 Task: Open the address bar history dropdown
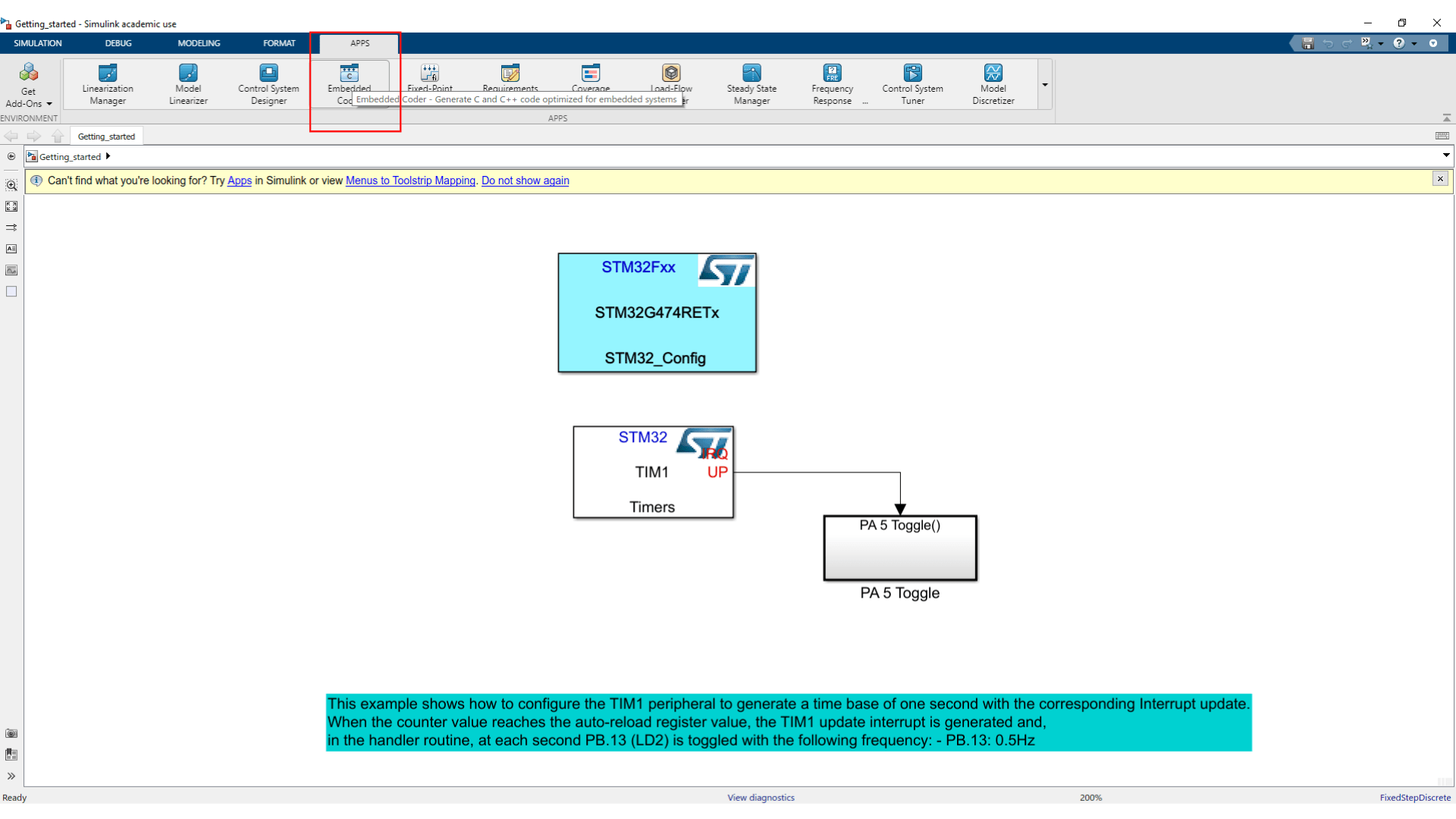click(1446, 155)
